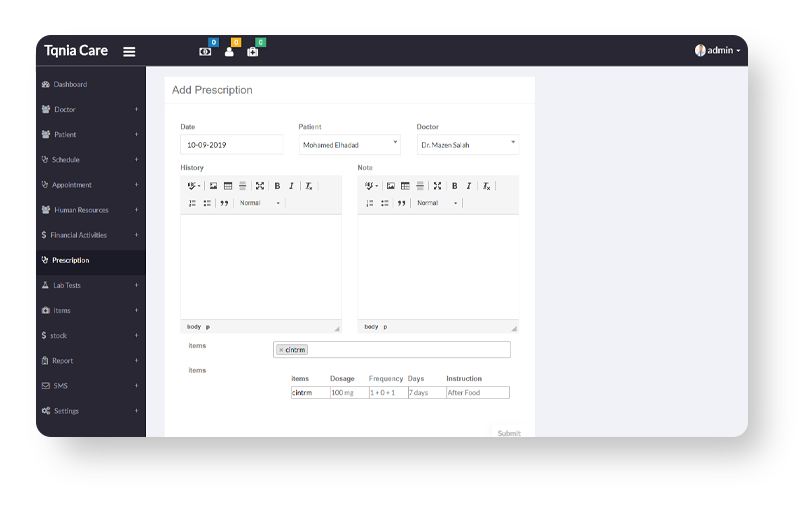Image resolution: width=800 pixels, height=516 pixels.
Task: Click the Date input field
Action: click(x=232, y=145)
